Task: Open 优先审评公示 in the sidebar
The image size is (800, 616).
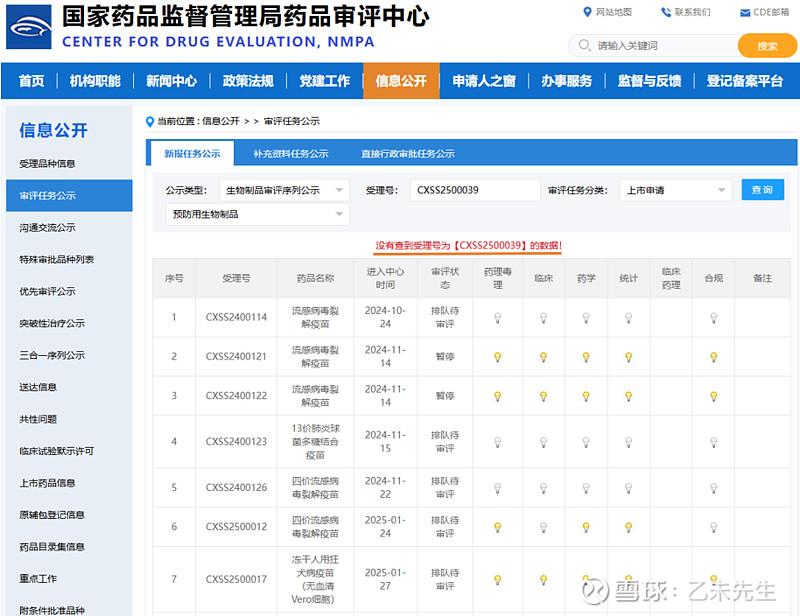Action: pos(47,292)
